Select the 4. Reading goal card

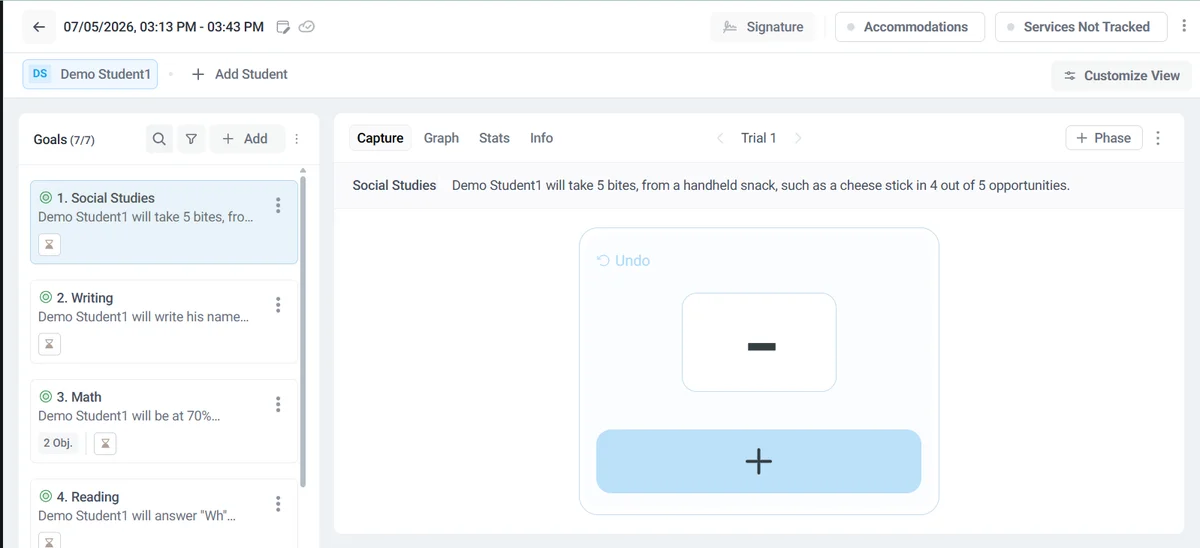pyautogui.click(x=164, y=514)
